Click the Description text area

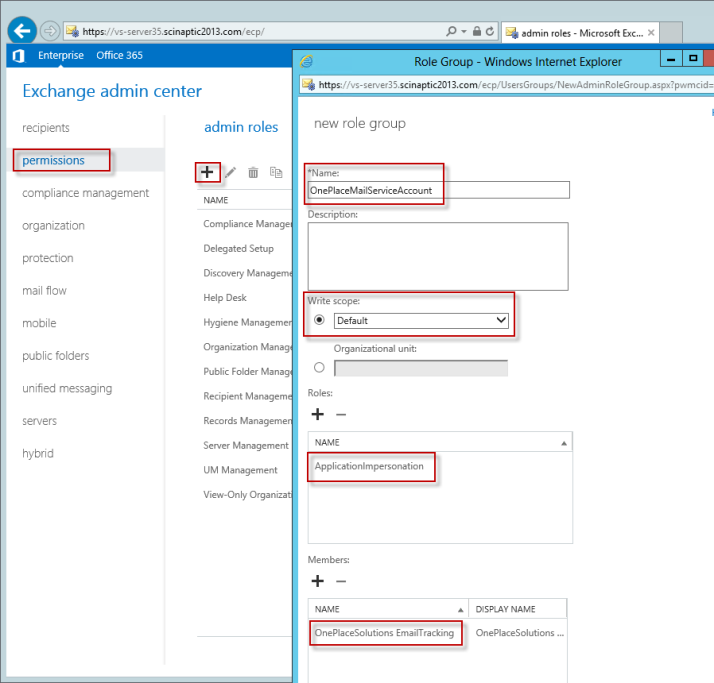[x=438, y=256]
